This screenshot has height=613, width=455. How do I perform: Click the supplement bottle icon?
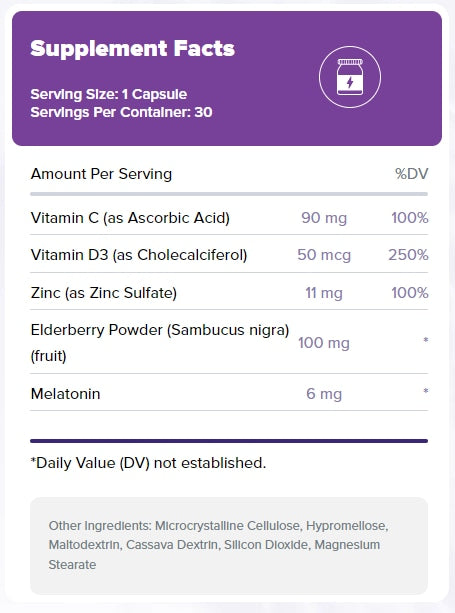350,77
